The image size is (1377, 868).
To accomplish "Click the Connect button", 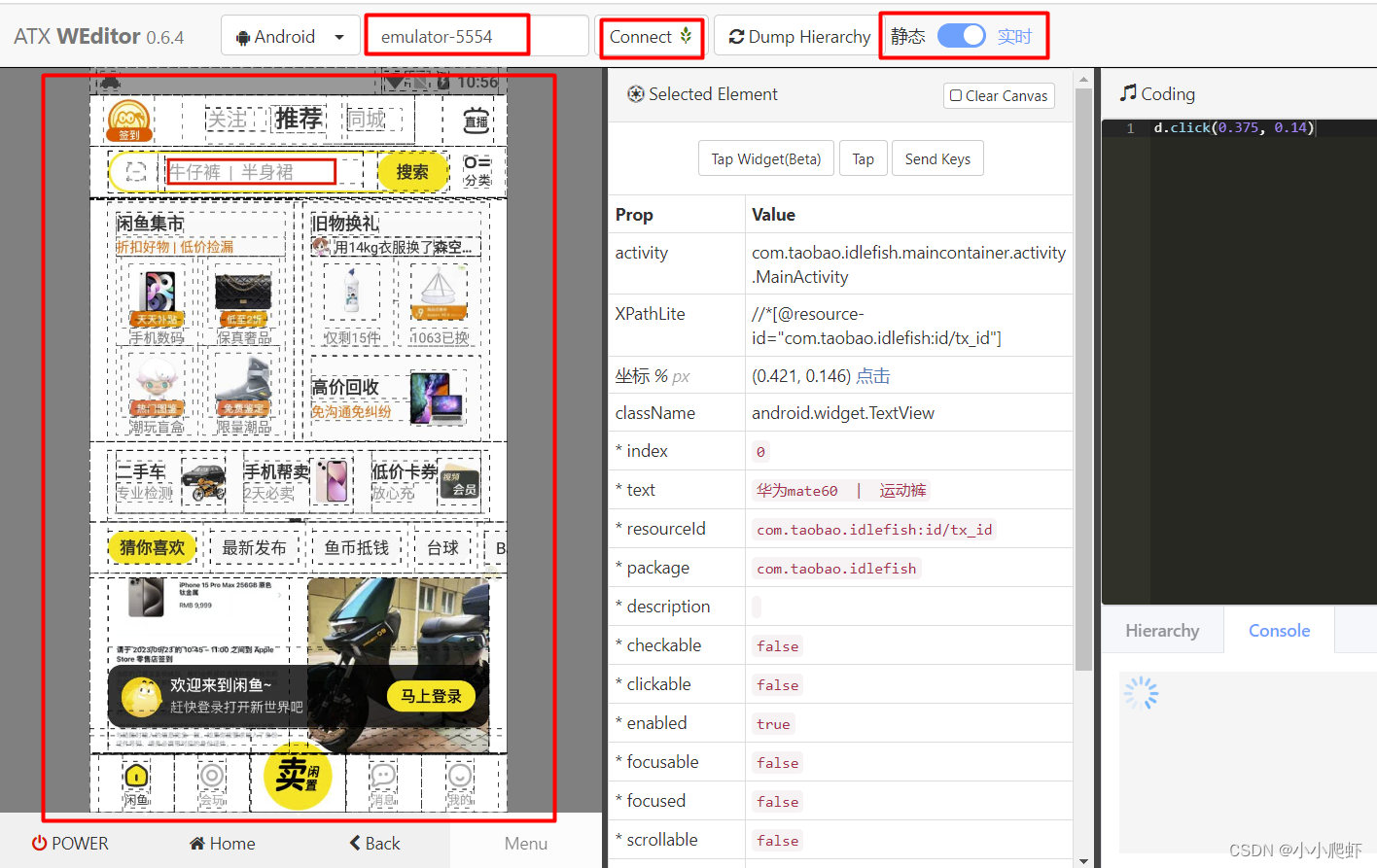I will pyautogui.click(x=651, y=37).
